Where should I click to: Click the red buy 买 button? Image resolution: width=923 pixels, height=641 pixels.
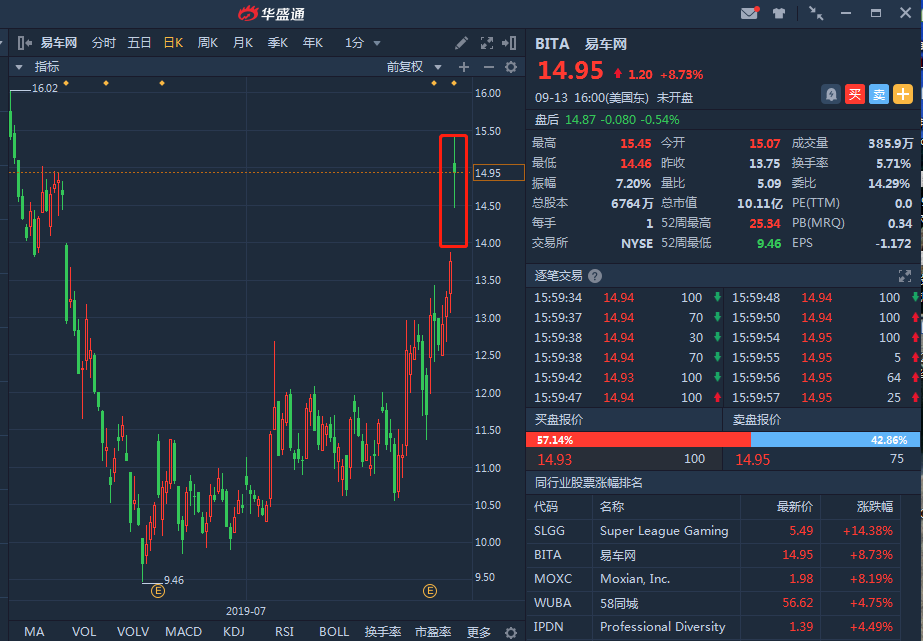[855, 94]
